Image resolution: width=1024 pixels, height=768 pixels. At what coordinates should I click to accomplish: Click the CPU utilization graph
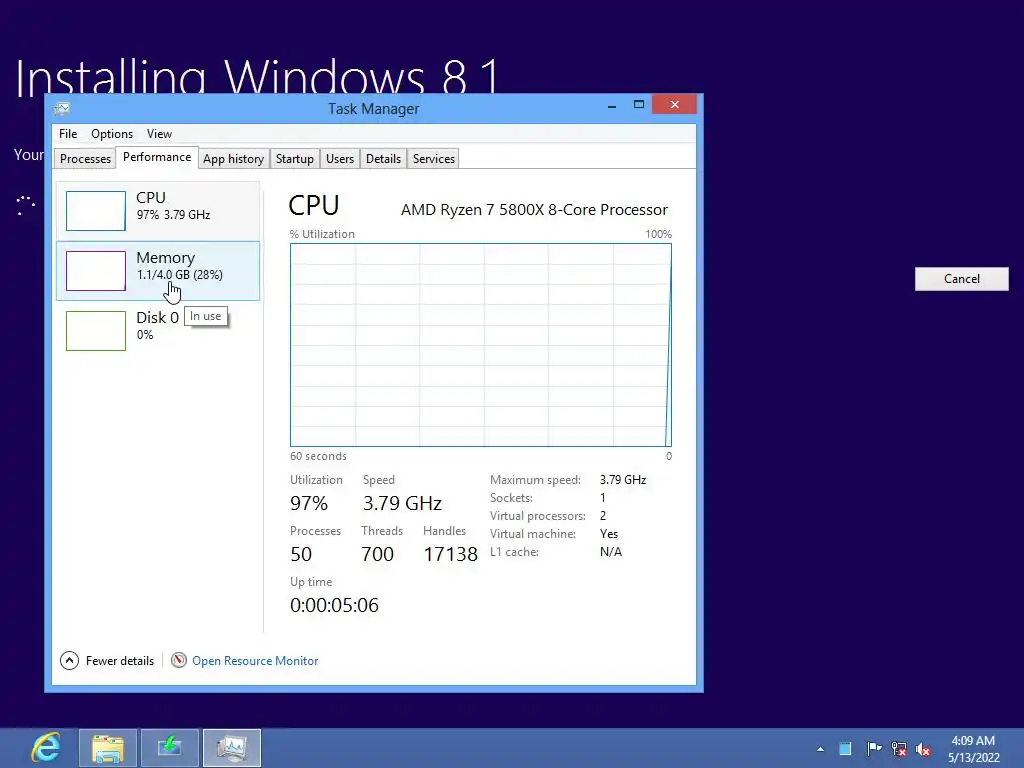(x=481, y=345)
